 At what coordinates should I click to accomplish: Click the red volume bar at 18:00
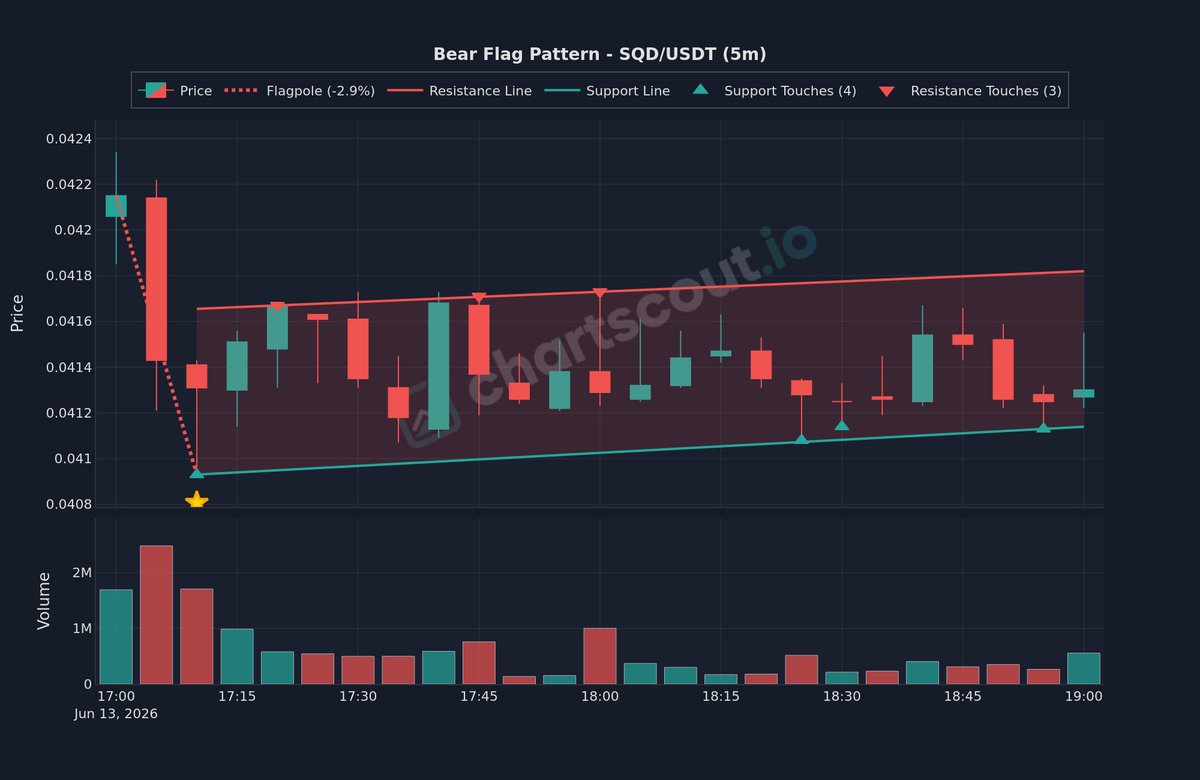tap(600, 656)
